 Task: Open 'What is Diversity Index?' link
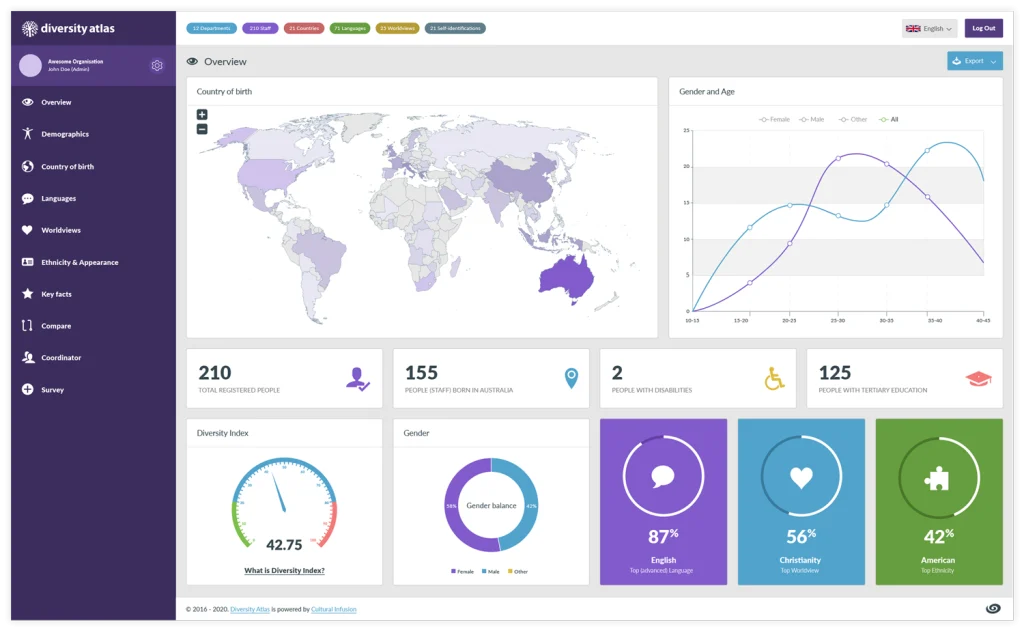[284, 570]
